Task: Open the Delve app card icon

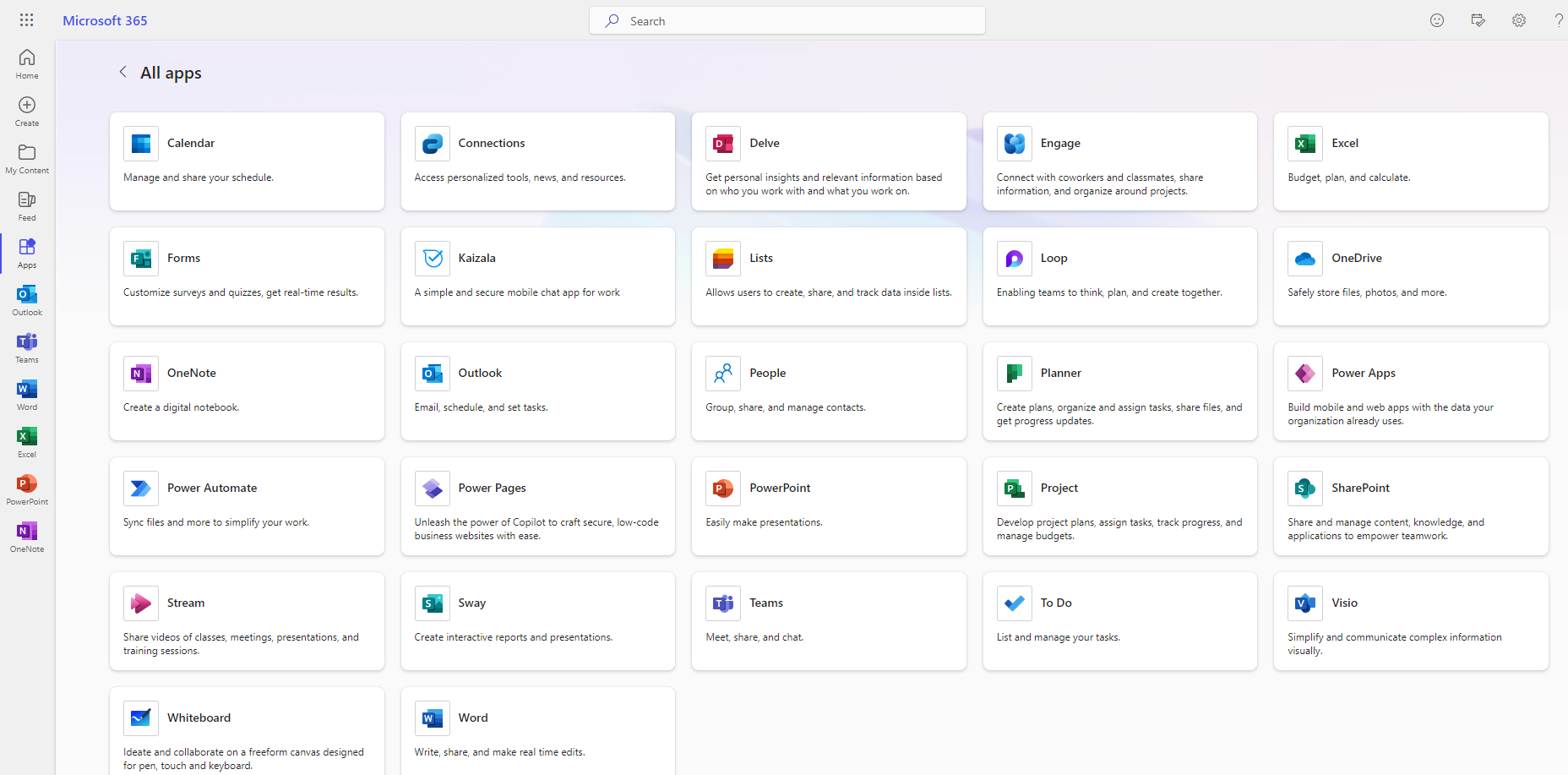Action: (723, 143)
